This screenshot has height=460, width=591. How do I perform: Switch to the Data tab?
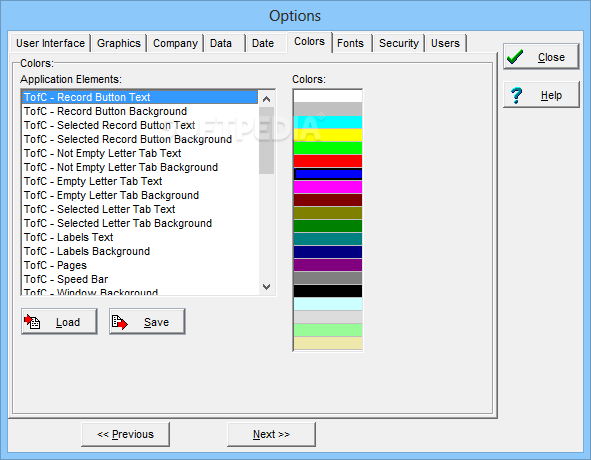tap(221, 43)
